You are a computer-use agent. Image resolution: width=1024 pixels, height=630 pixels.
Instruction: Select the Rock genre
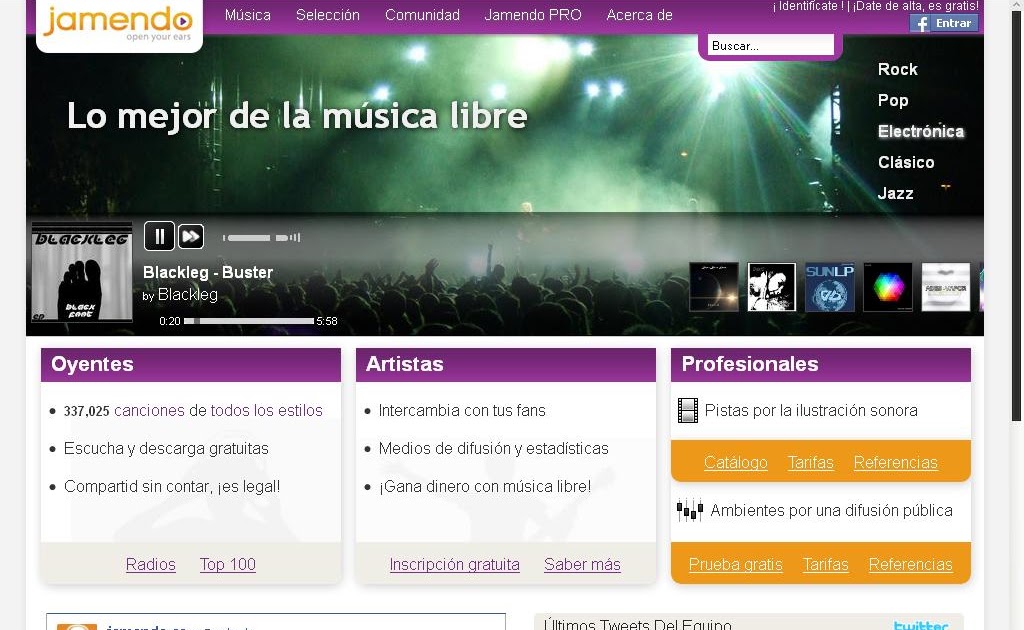897,69
